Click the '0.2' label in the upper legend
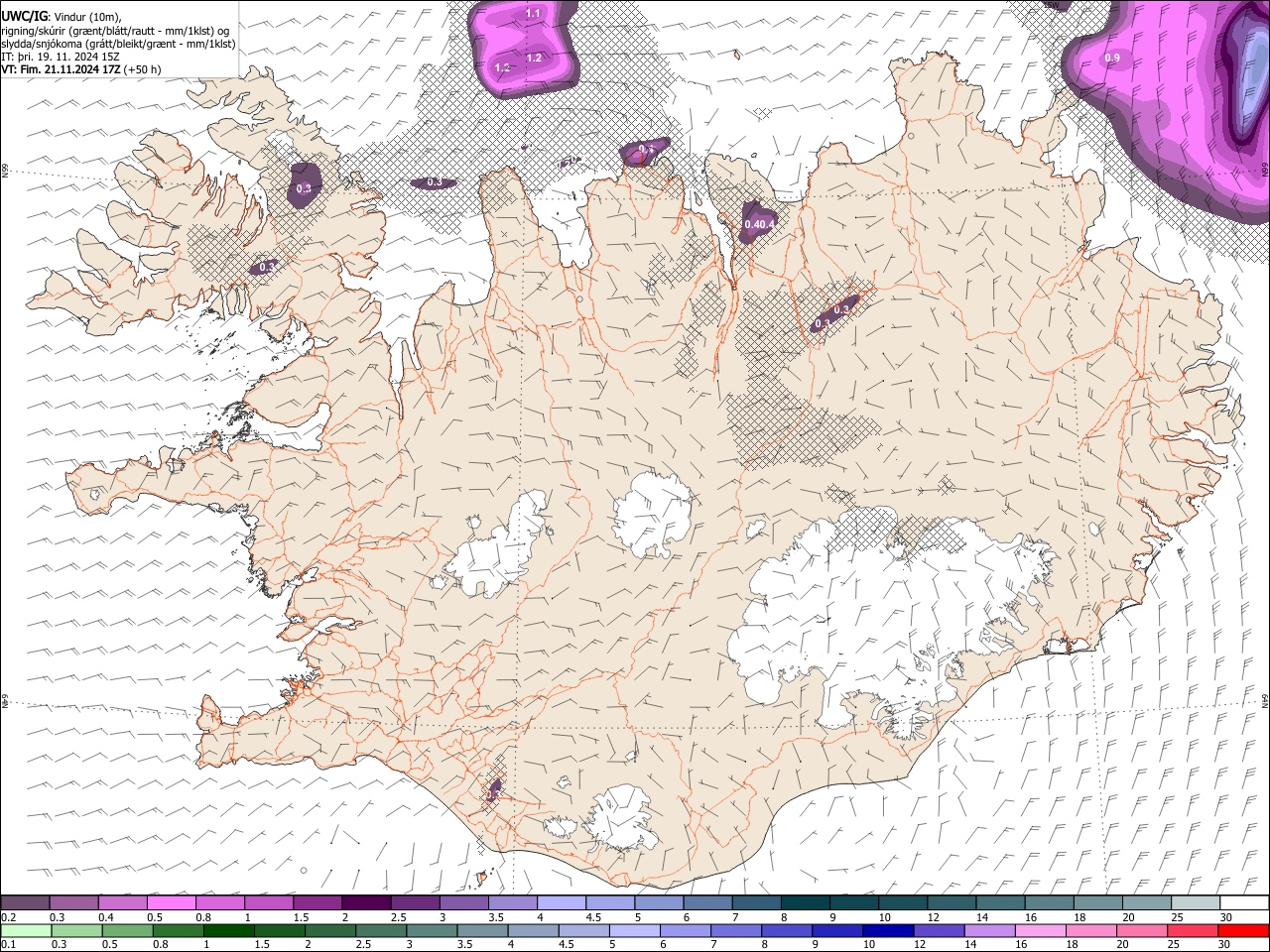This screenshot has height=952, width=1270. [x=8, y=917]
